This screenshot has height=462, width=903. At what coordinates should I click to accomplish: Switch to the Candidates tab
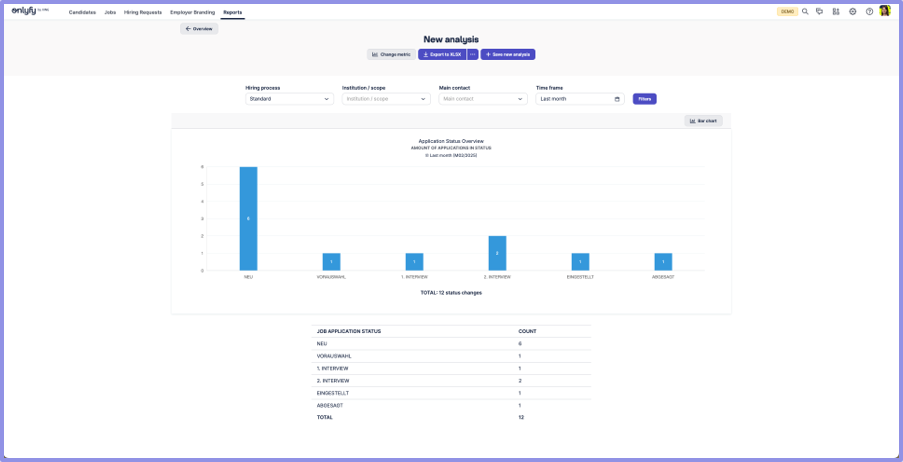click(82, 12)
